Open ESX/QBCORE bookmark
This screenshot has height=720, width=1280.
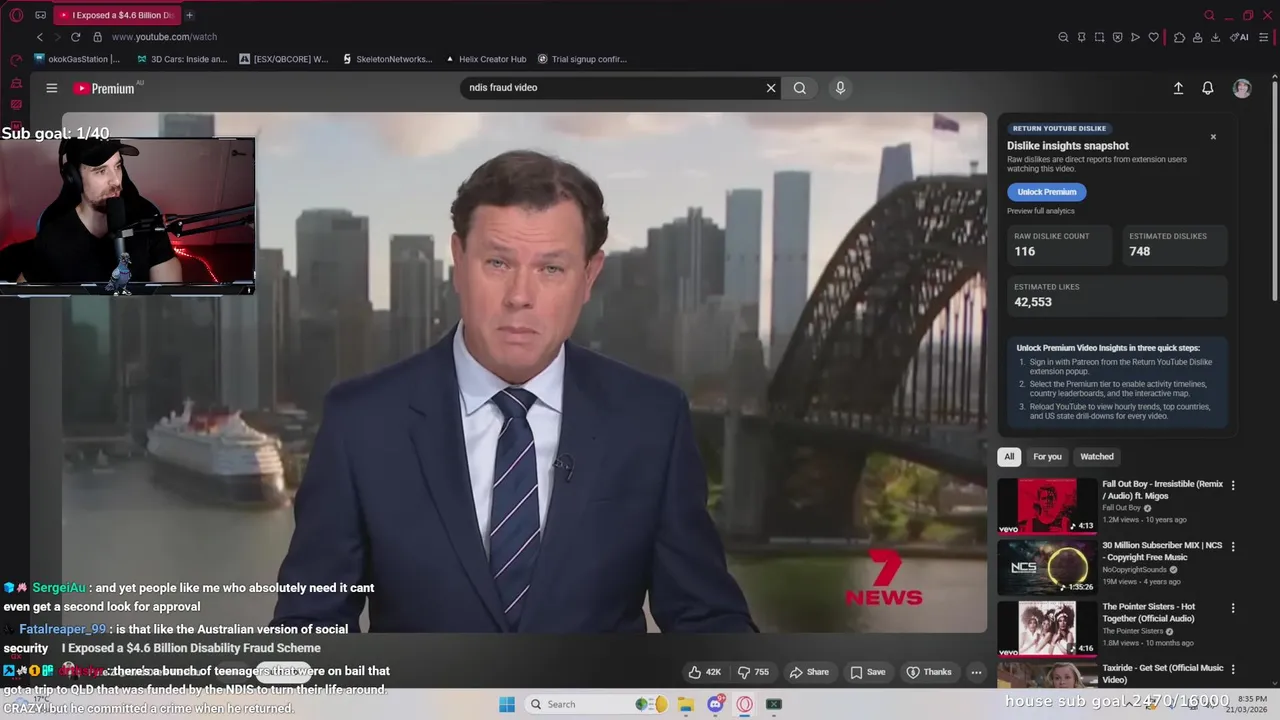click(x=283, y=59)
